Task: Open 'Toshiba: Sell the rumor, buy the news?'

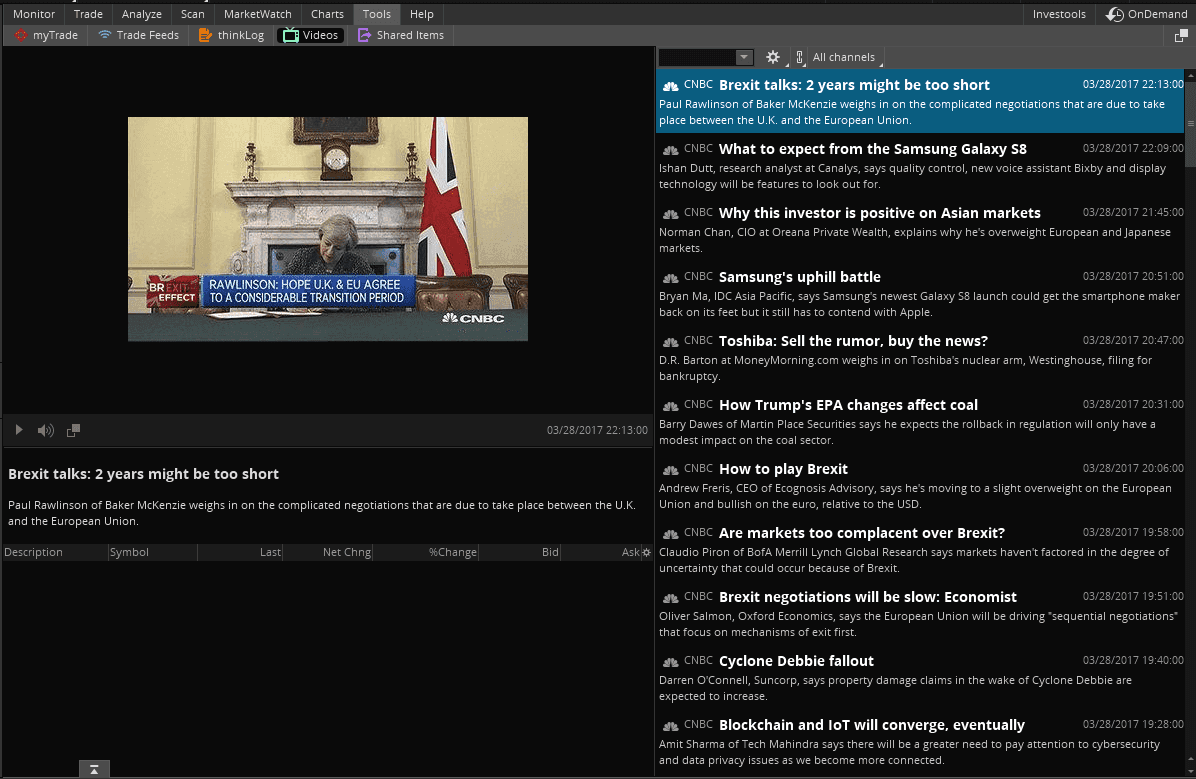Action: (921, 357)
